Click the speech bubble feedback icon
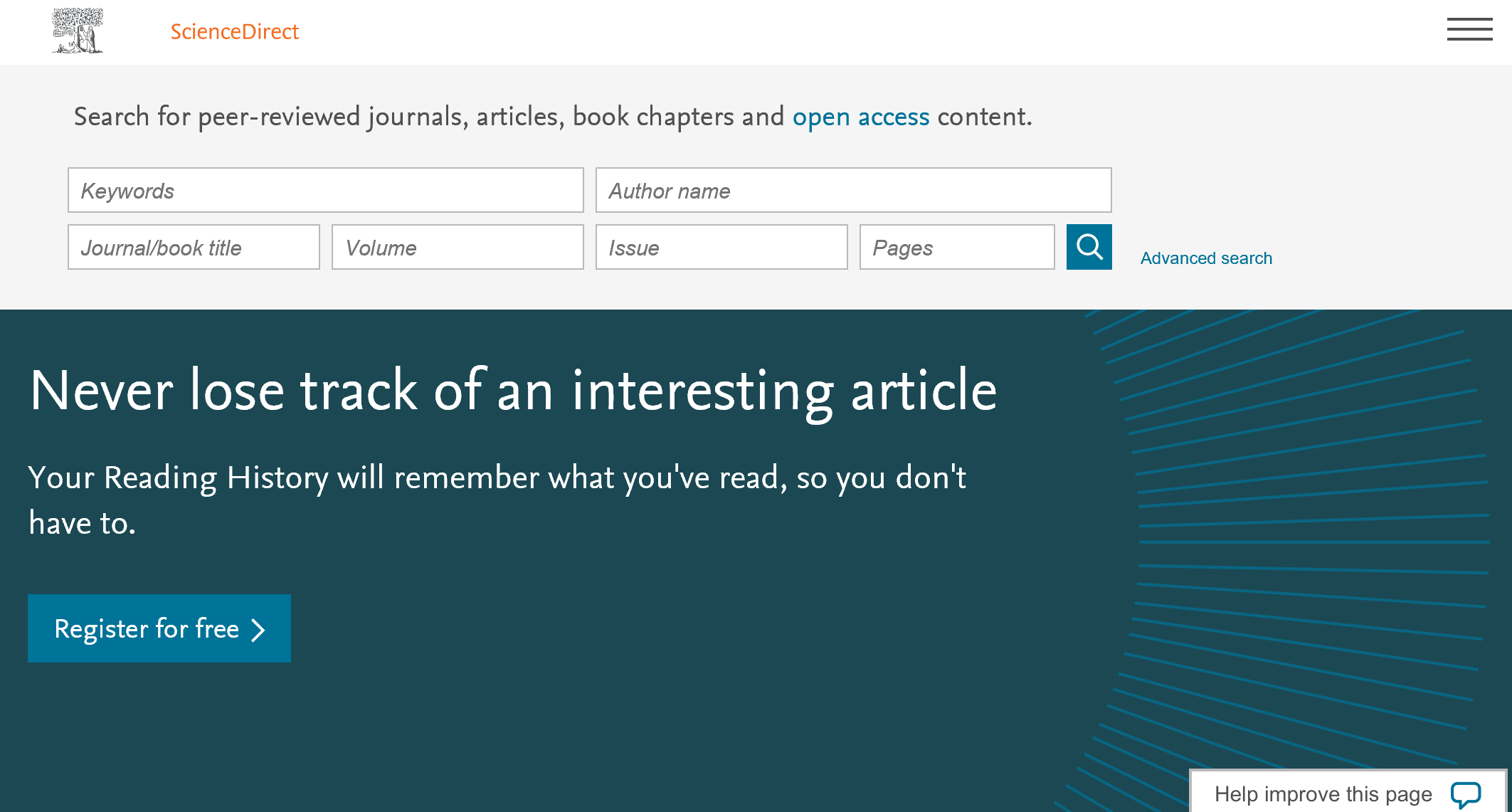 click(1465, 794)
